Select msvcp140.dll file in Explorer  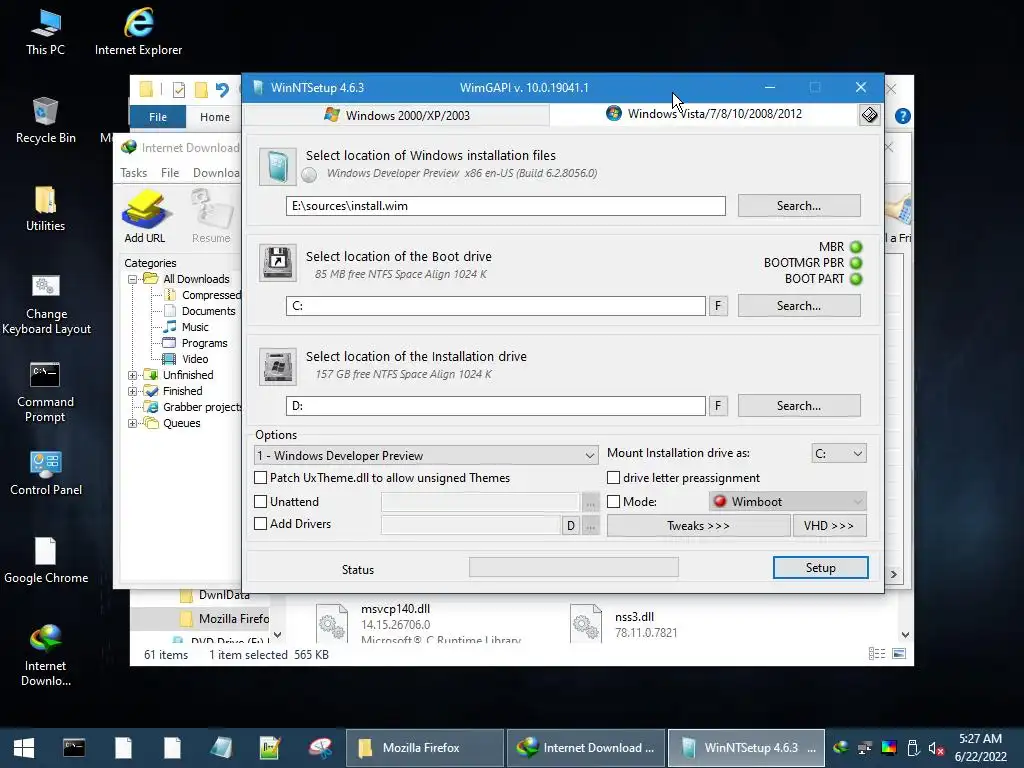418,623
